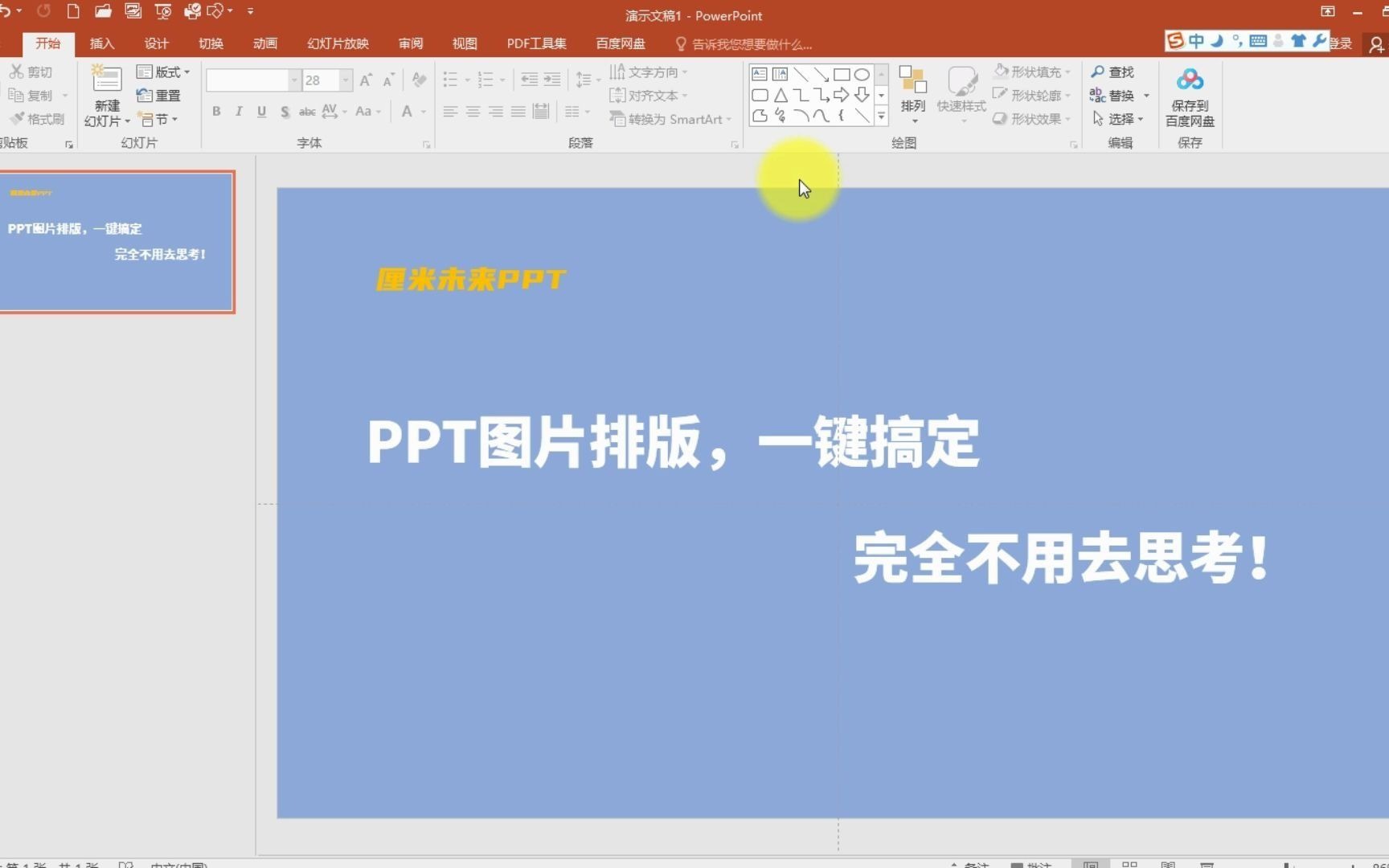Align text right
Viewport: 1389px width, 868px height.
(x=495, y=111)
